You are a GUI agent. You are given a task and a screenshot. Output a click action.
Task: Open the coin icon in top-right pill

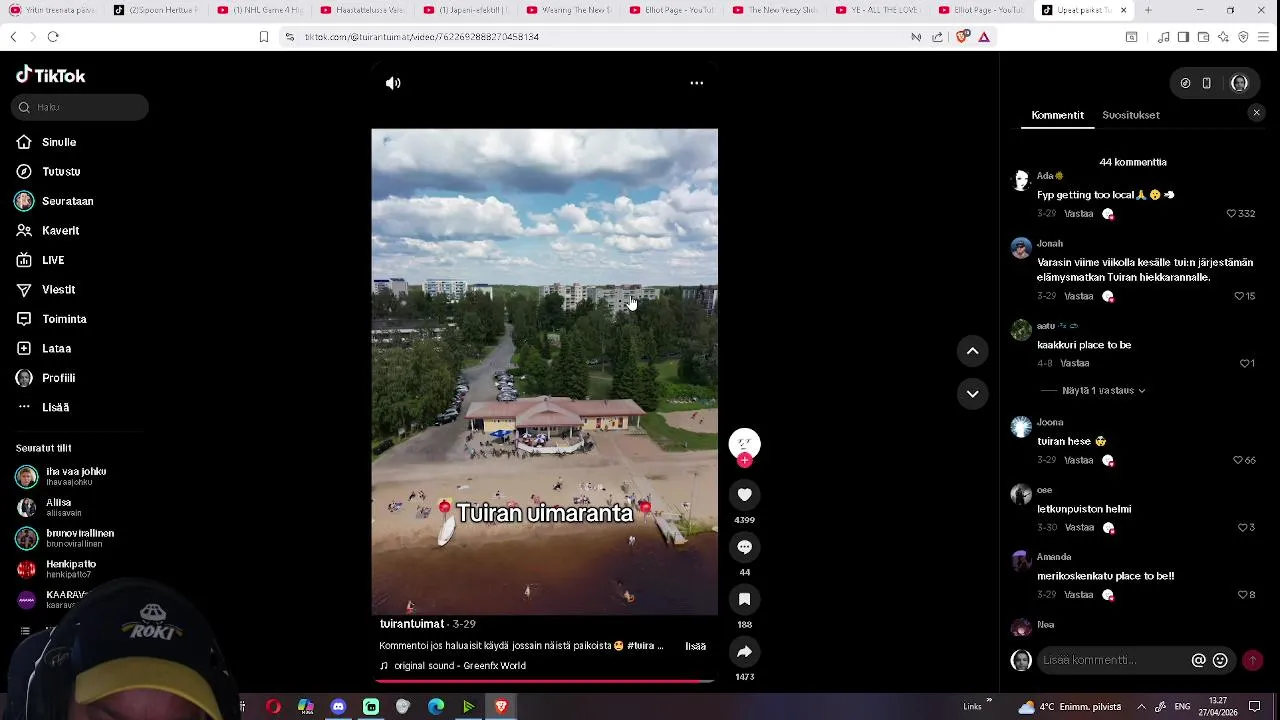(x=1186, y=83)
